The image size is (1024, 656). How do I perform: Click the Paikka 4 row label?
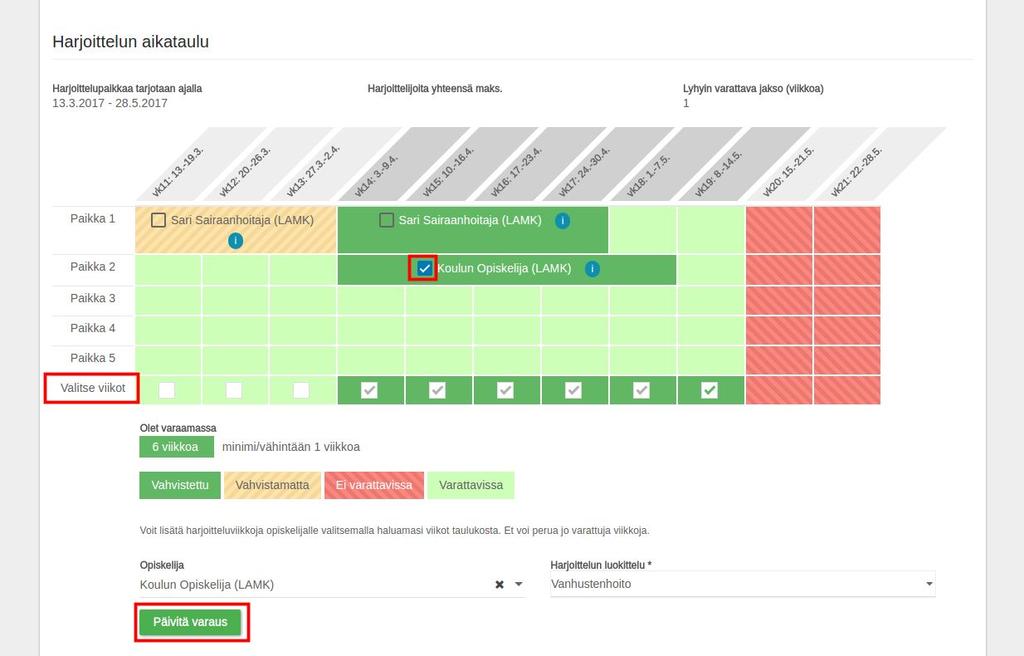click(93, 328)
